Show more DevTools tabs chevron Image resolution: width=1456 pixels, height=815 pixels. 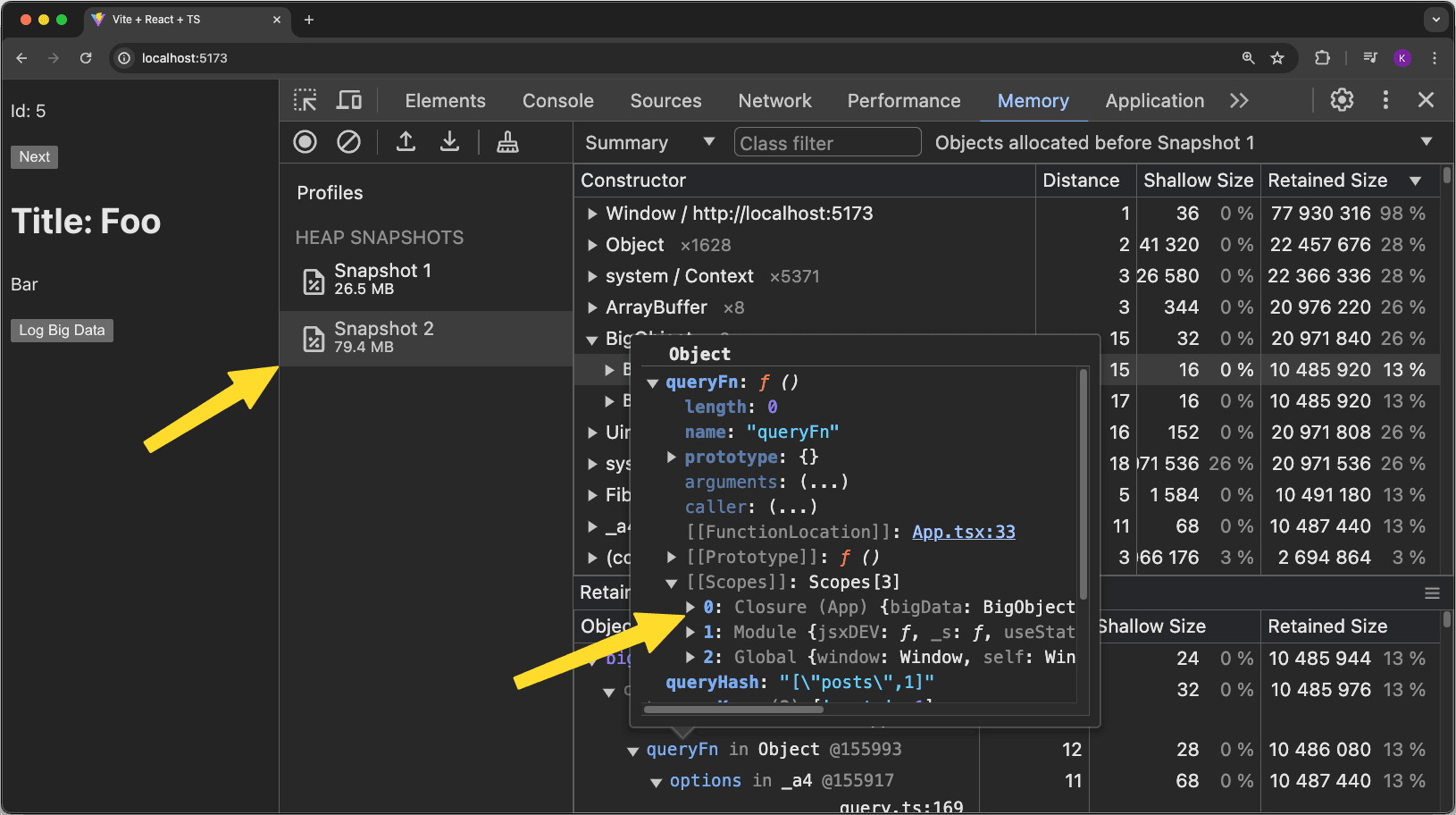[1239, 100]
